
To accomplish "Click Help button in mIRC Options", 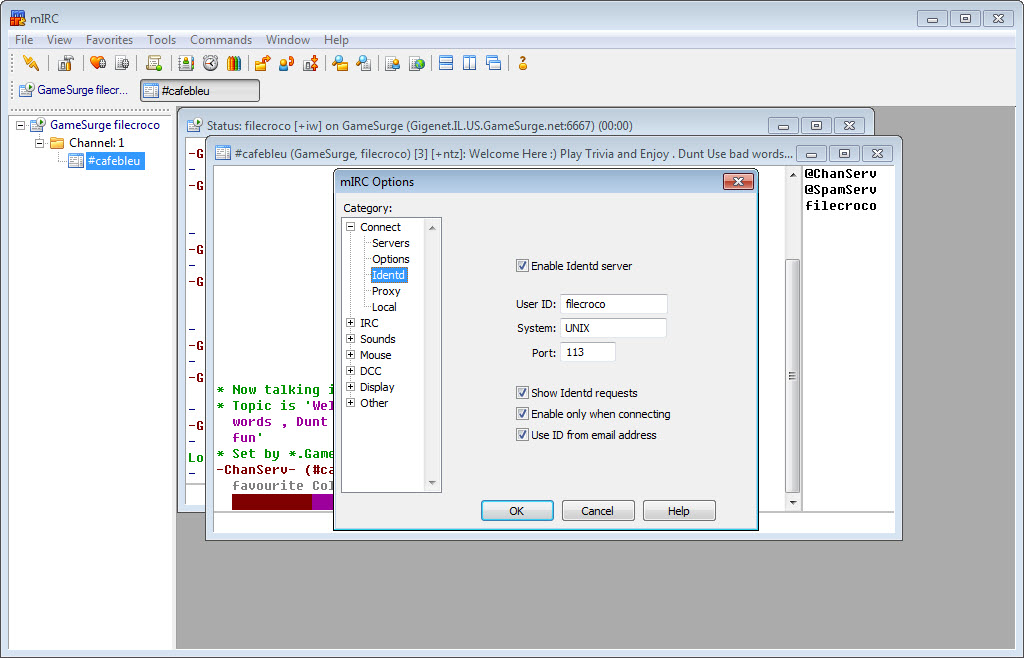I will (x=679, y=510).
